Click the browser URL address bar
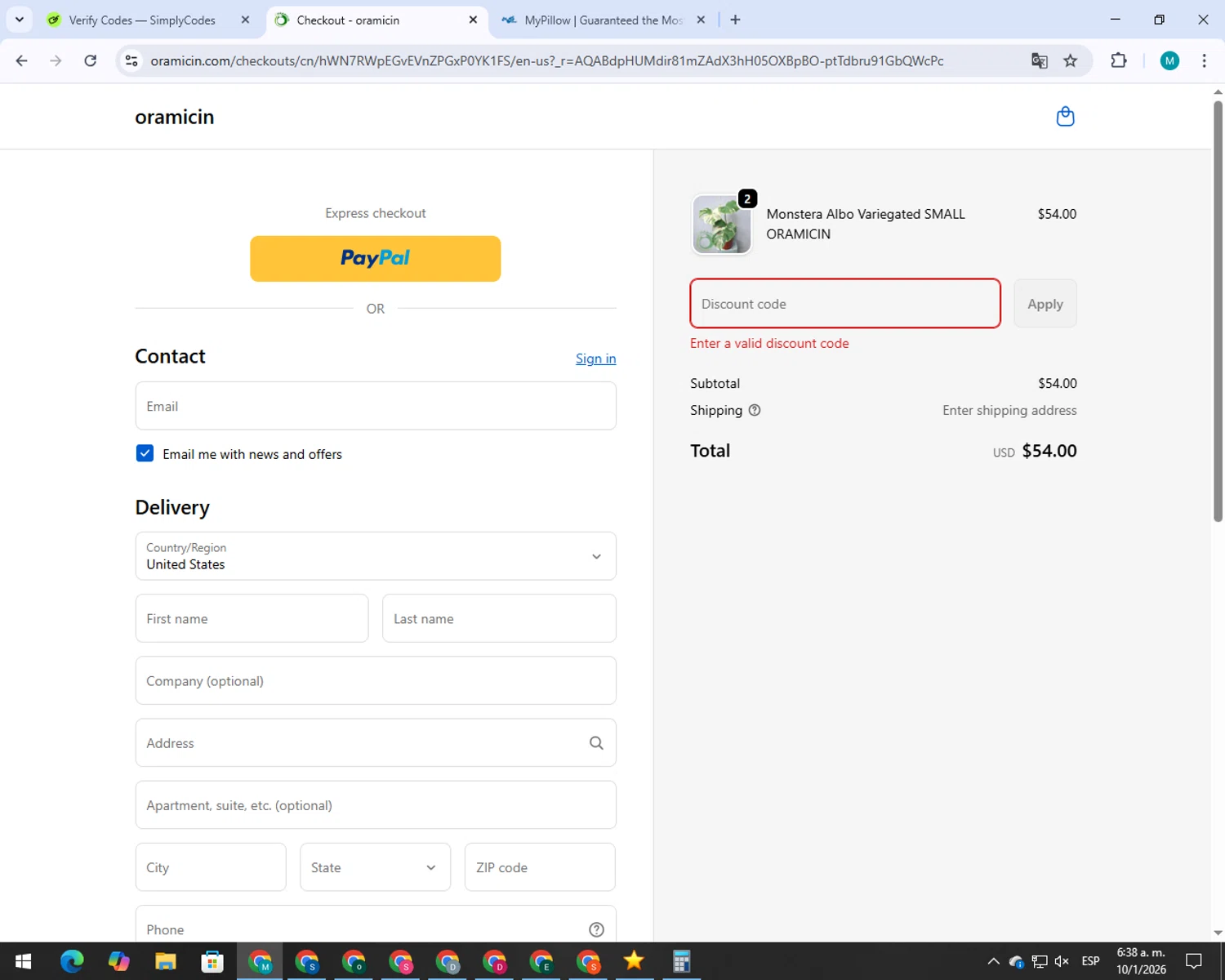 547,60
